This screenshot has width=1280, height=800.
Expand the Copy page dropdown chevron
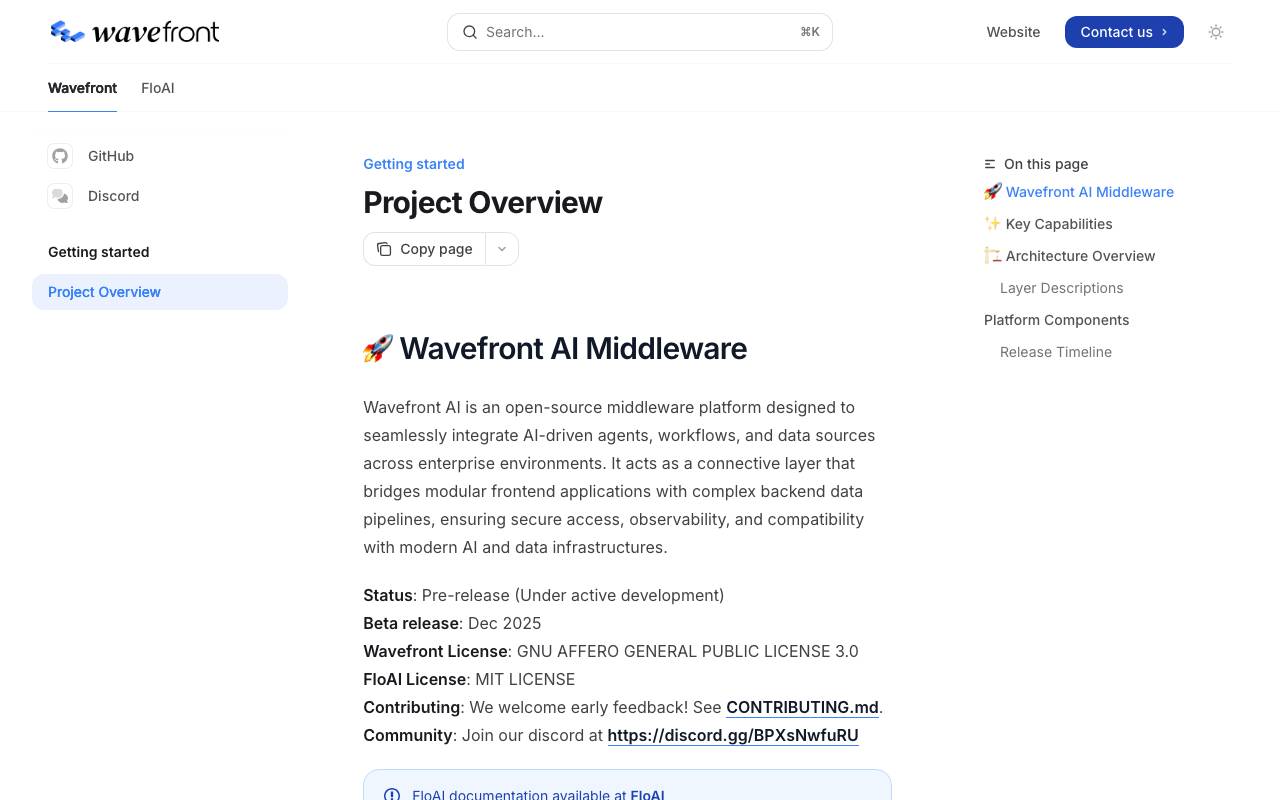[x=502, y=249]
